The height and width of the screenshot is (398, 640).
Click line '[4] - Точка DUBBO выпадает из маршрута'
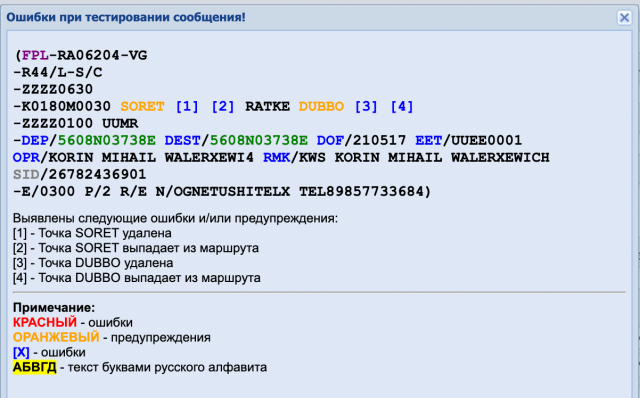tap(137, 278)
